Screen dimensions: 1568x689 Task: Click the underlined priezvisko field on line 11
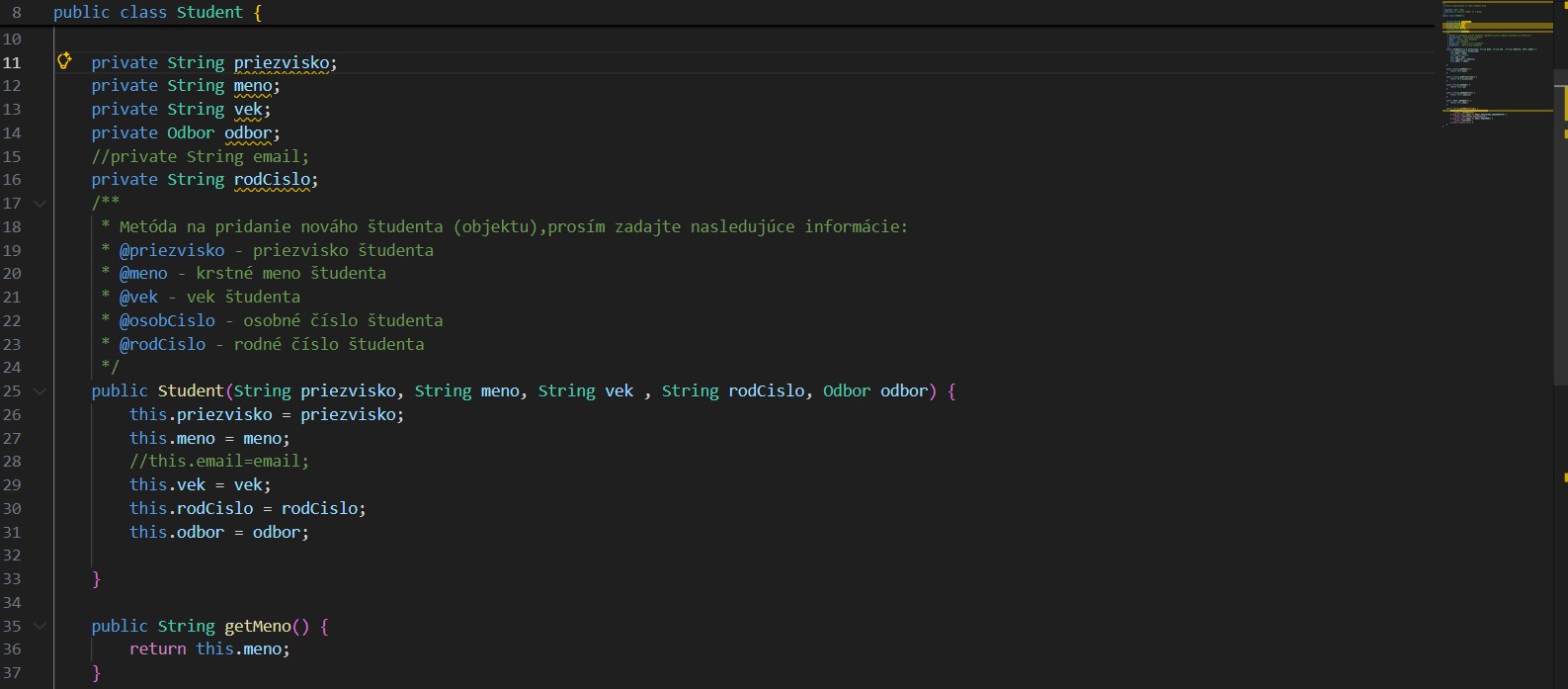tap(282, 63)
